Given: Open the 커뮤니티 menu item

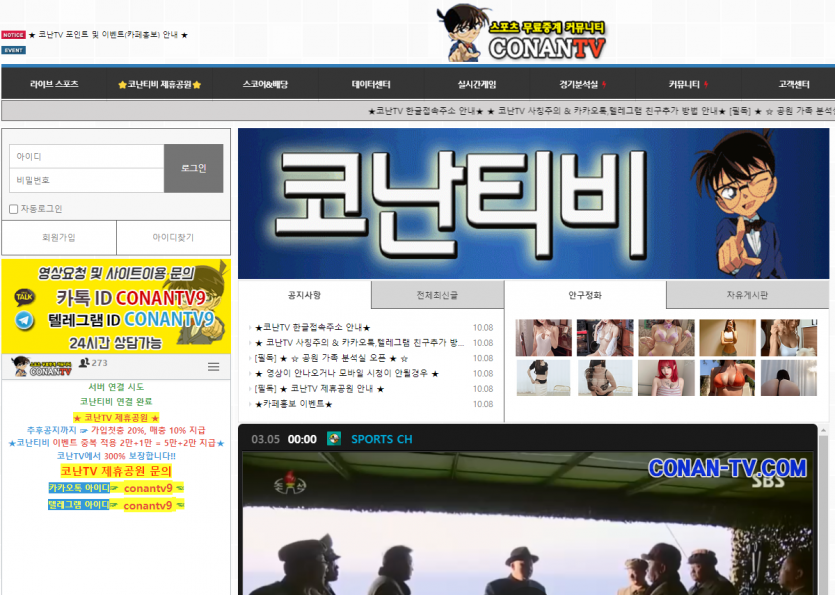Looking at the screenshot, I should click(x=688, y=84).
